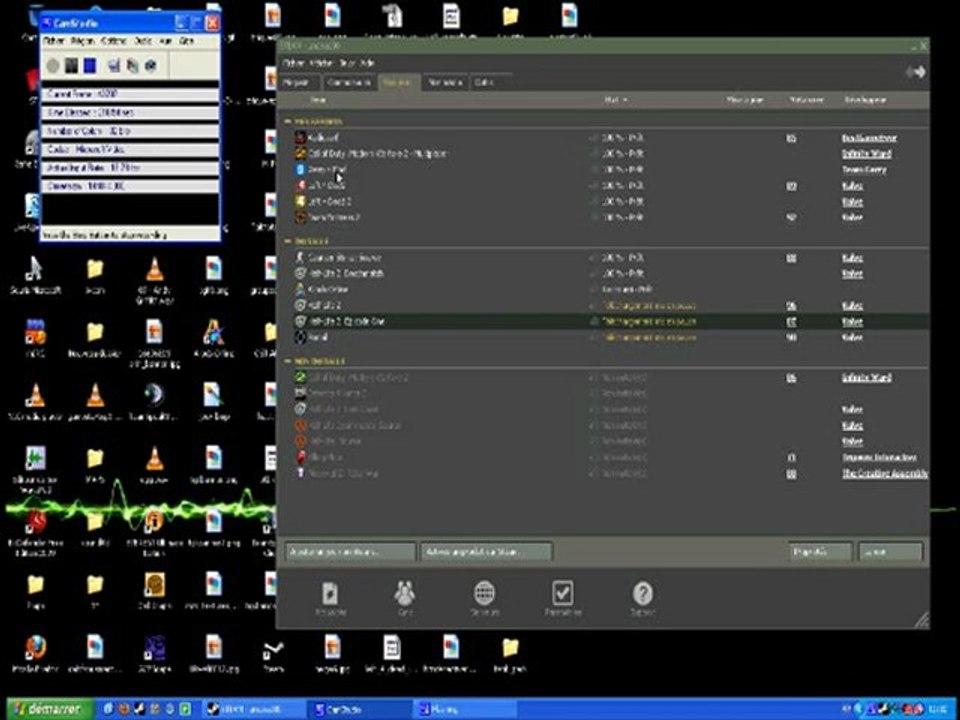Click the Steam shortcut icon on the desktop
The height and width of the screenshot is (720, 960).
point(273,649)
